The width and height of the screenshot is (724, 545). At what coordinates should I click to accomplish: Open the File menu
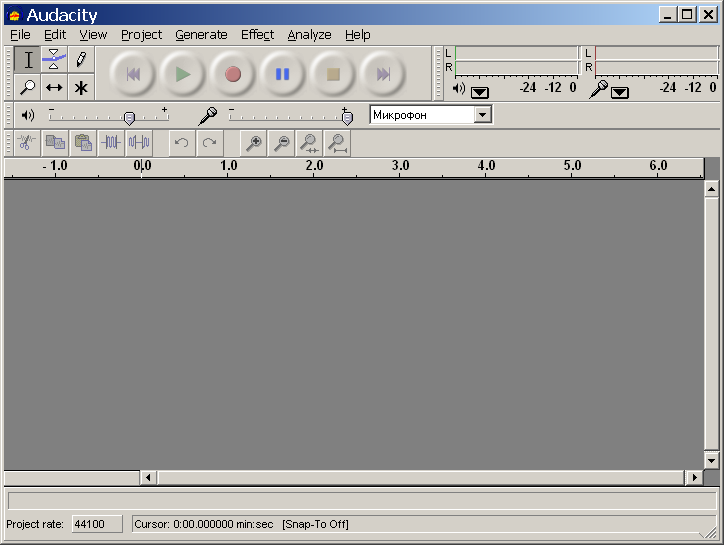(20, 35)
